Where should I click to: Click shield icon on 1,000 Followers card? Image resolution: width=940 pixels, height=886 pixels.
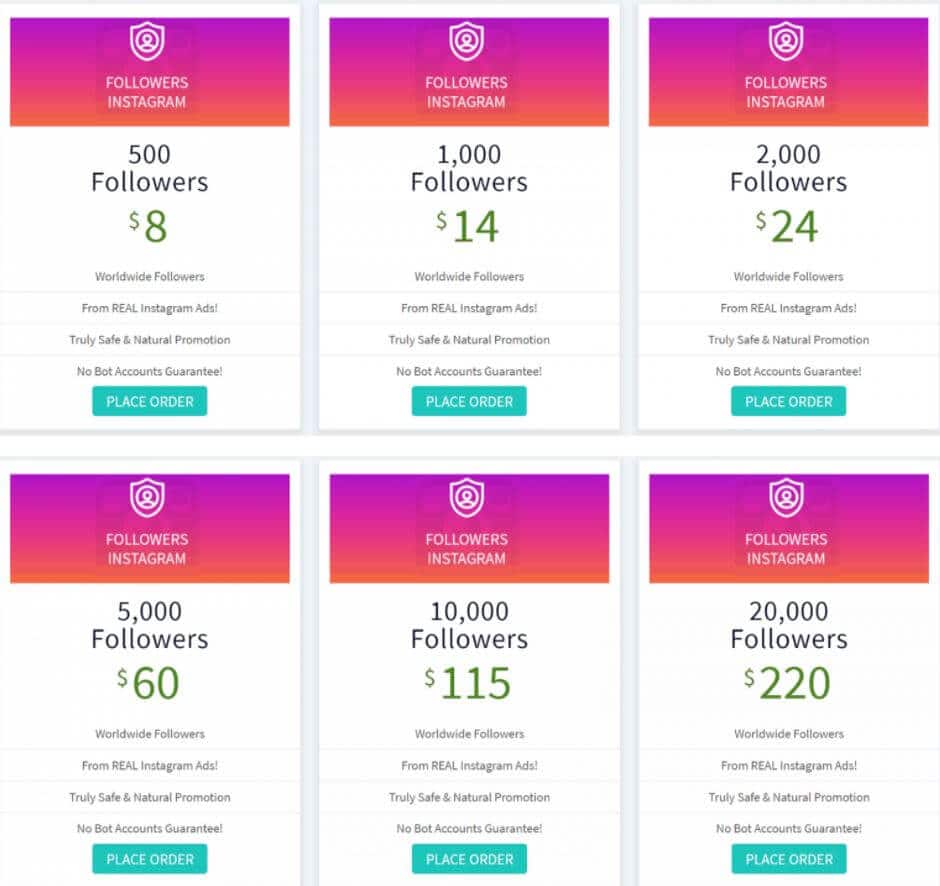tap(466, 41)
